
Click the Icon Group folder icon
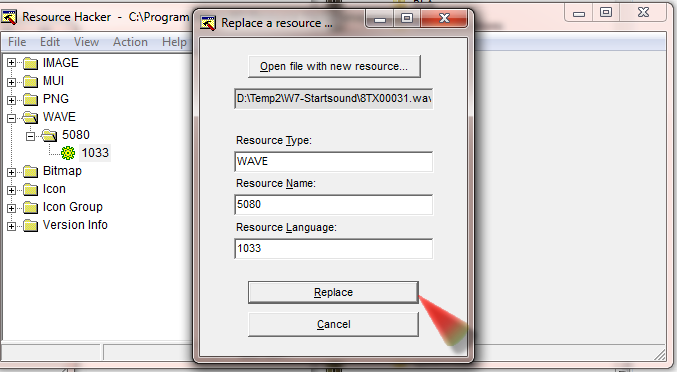click(x=30, y=208)
